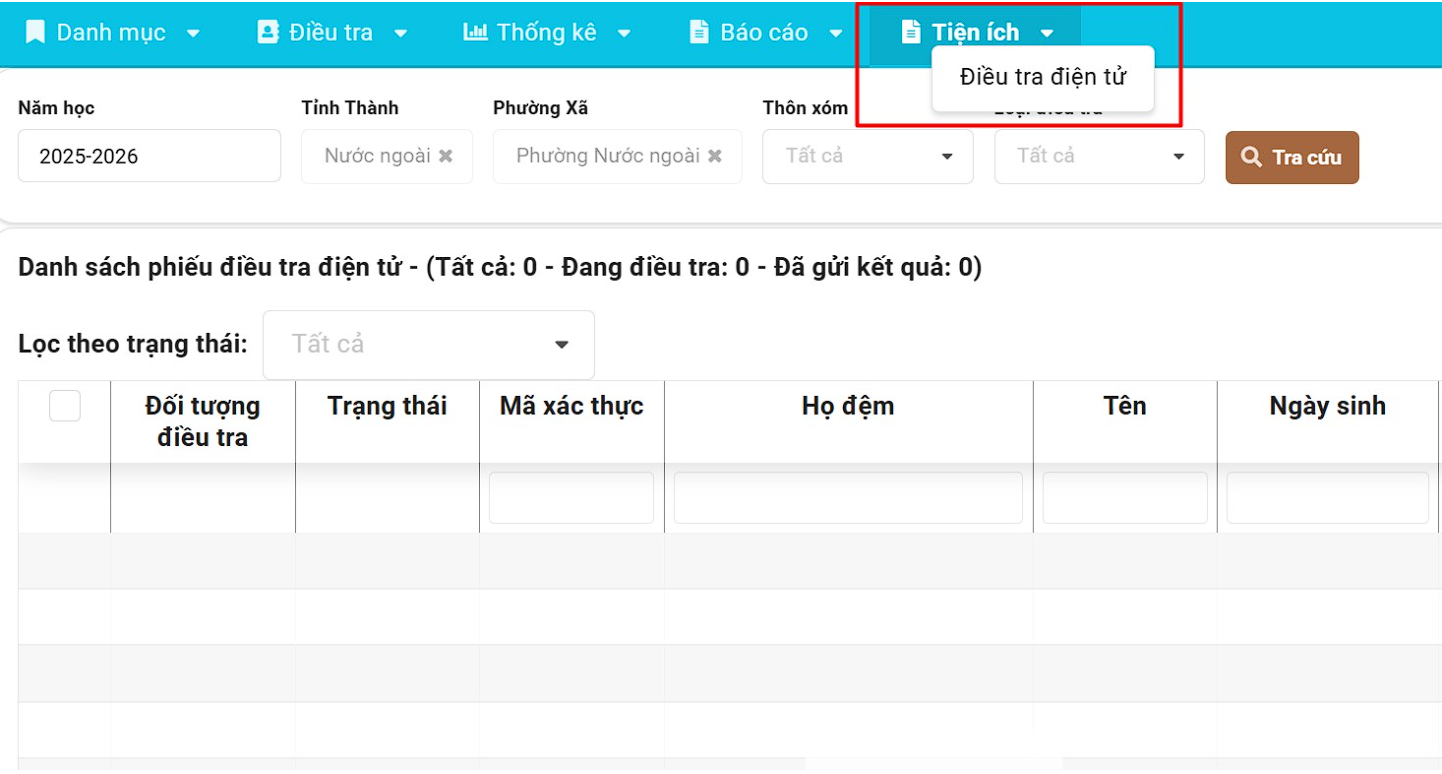The height and width of the screenshot is (774, 1442).
Task: Open the Thống kê menu
Action: pyautogui.click(x=547, y=32)
